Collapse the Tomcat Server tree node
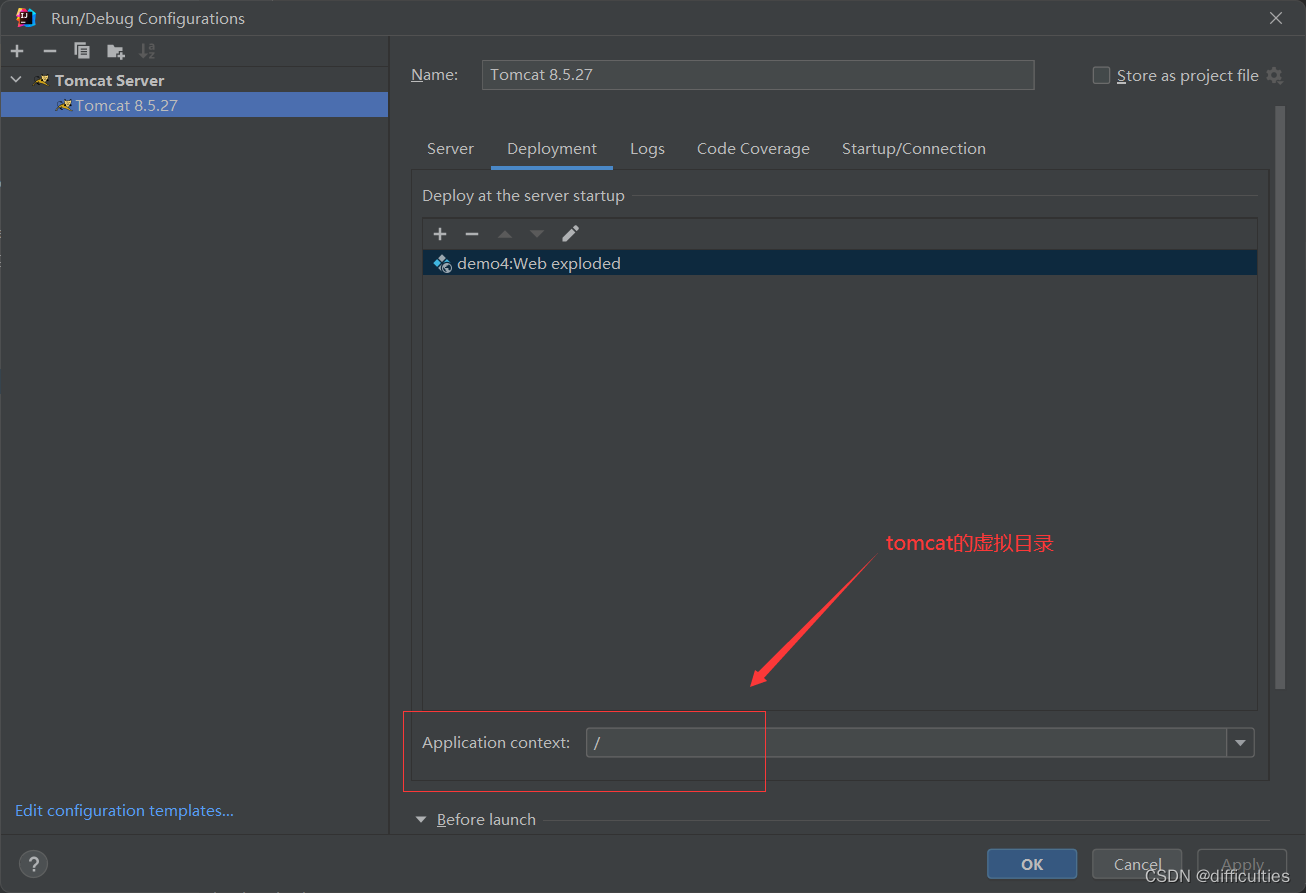 pyautogui.click(x=16, y=80)
